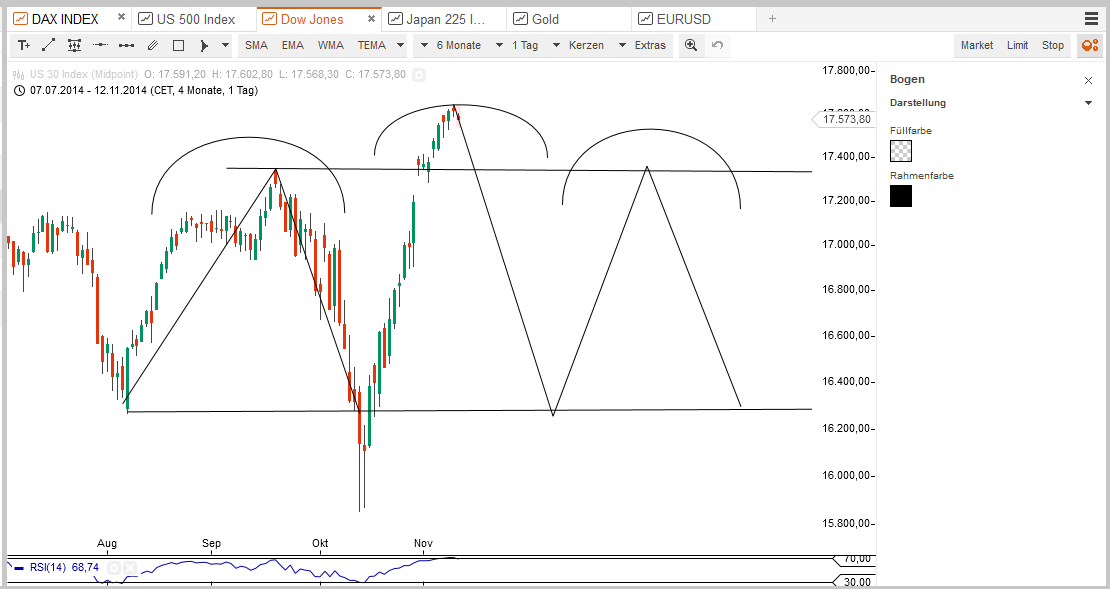
Task: Open the Extras menu
Action: pos(649,45)
